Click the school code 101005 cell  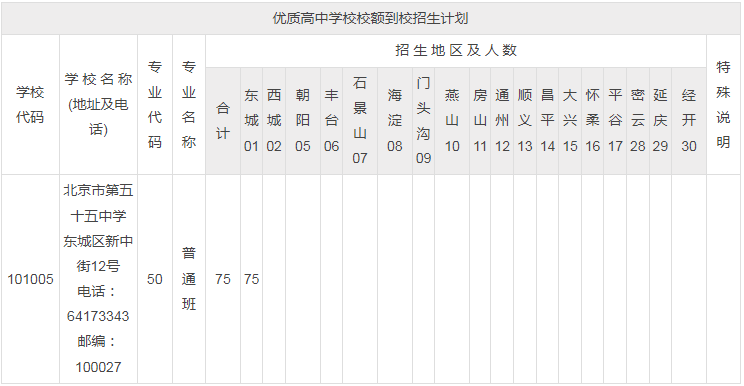coord(30,279)
